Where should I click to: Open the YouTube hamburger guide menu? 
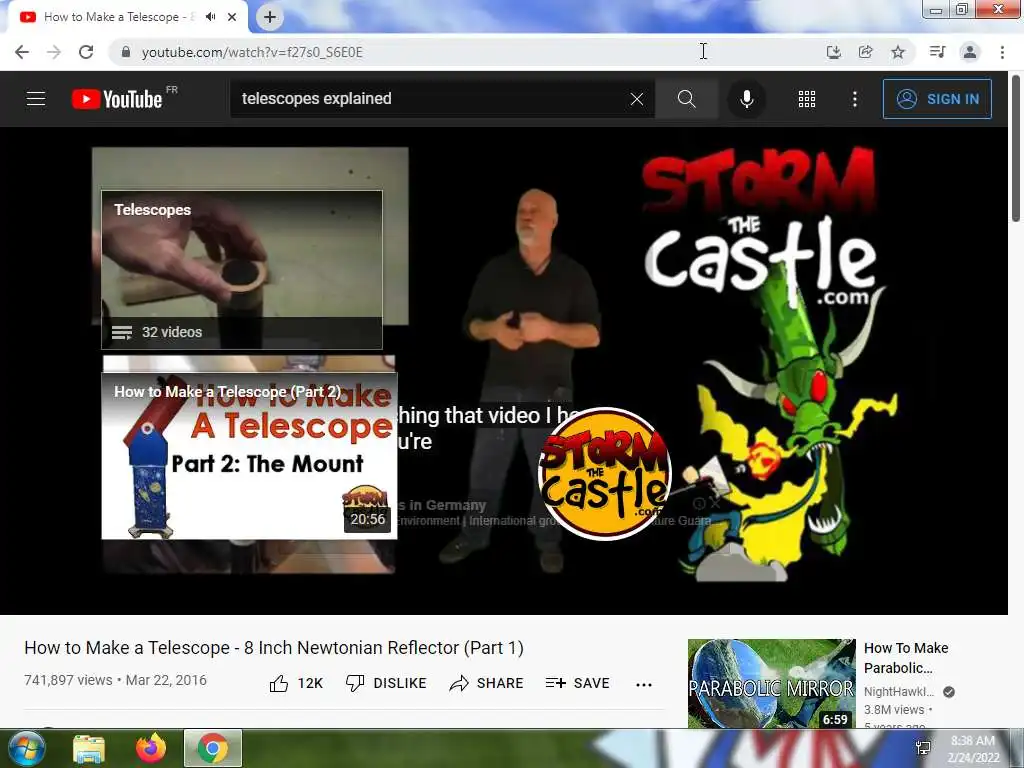(x=36, y=99)
